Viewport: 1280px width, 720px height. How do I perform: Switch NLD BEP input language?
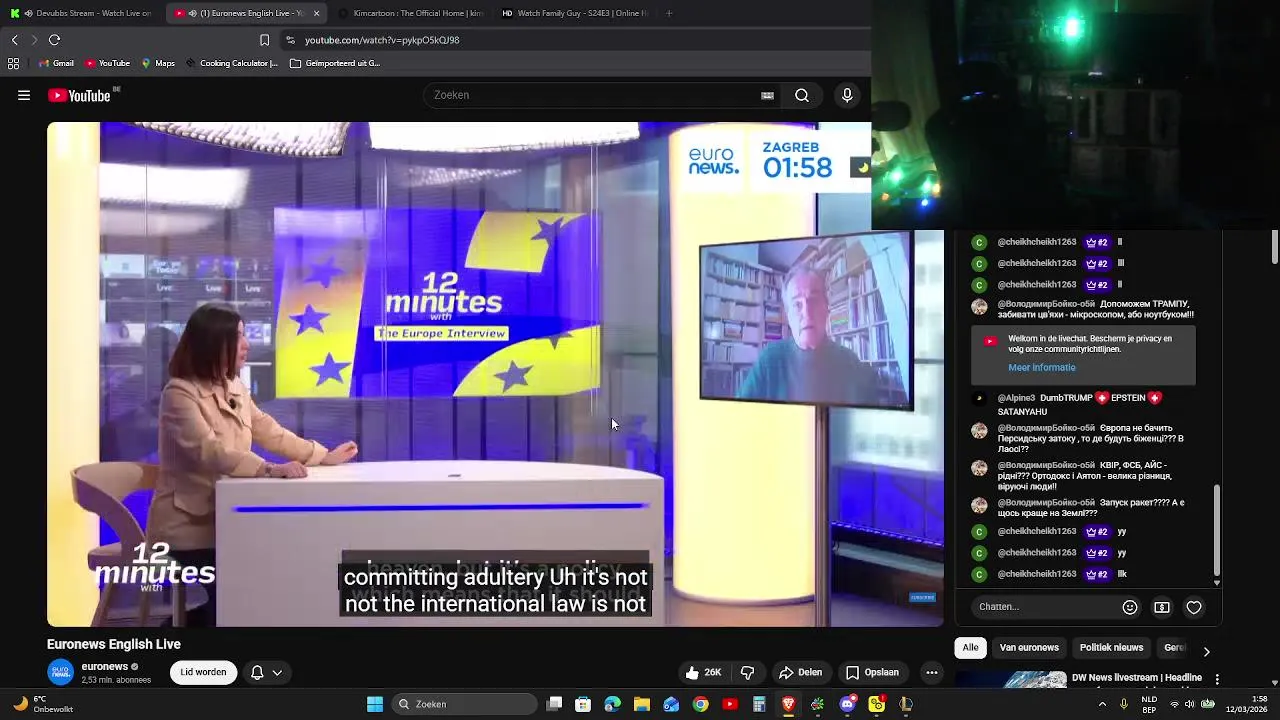(1149, 704)
